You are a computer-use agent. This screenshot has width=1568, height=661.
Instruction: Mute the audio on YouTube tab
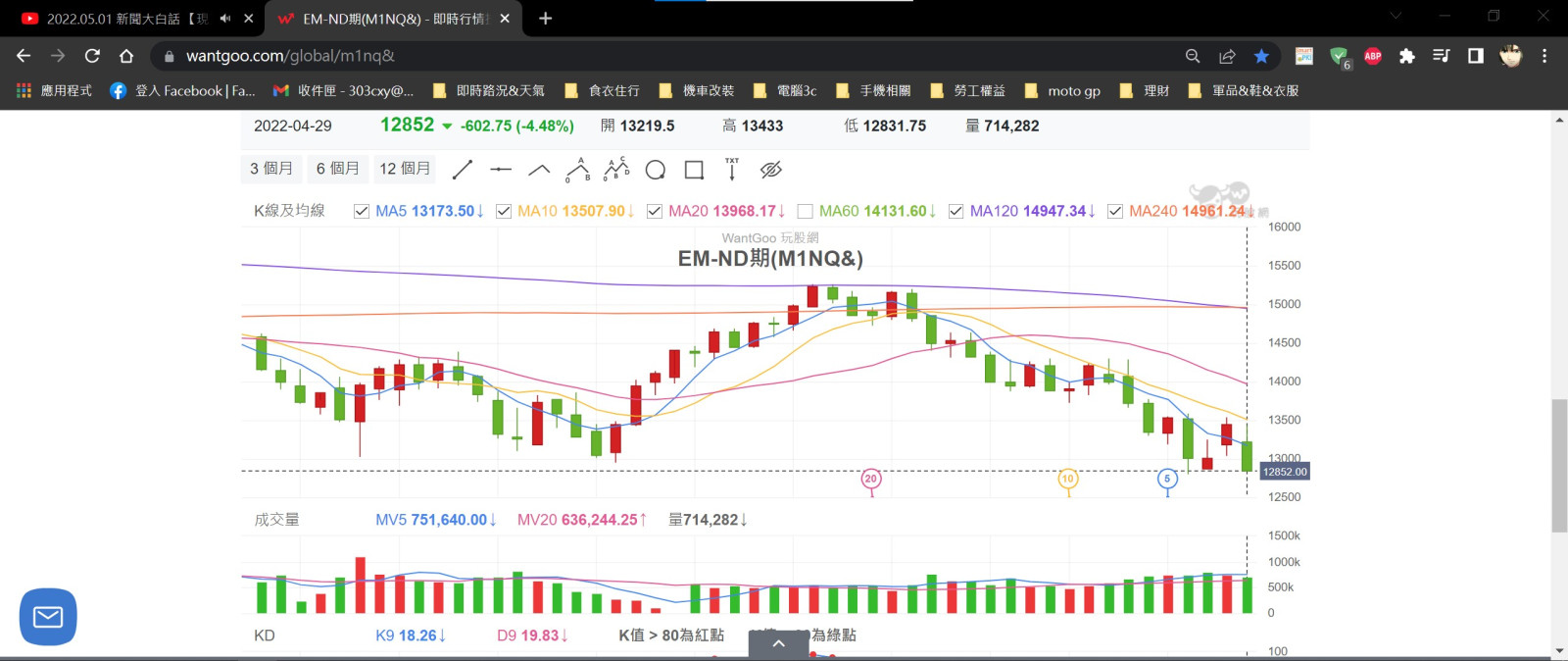click(225, 19)
